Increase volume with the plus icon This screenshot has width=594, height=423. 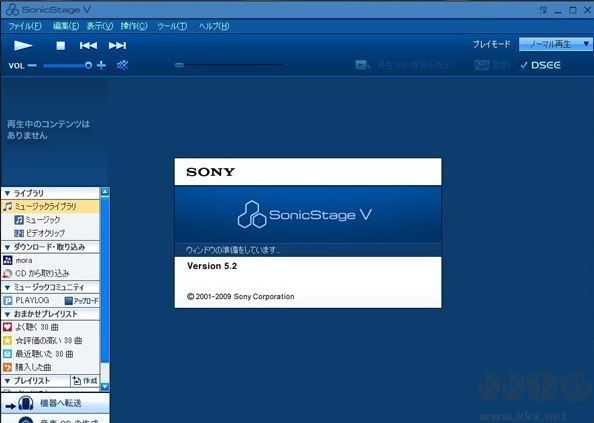click(x=101, y=66)
